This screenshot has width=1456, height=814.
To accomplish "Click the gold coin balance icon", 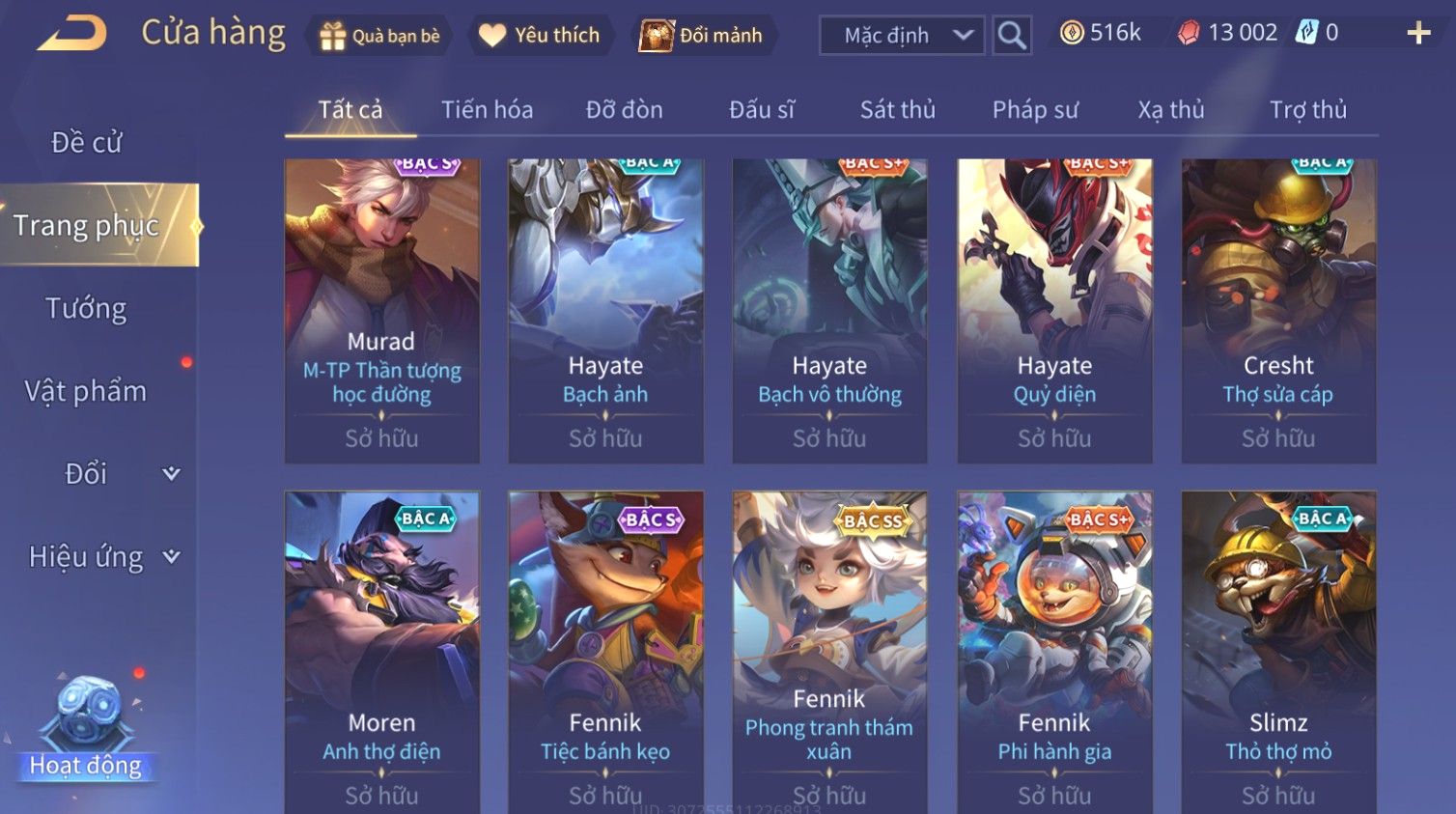I will click(x=1071, y=33).
